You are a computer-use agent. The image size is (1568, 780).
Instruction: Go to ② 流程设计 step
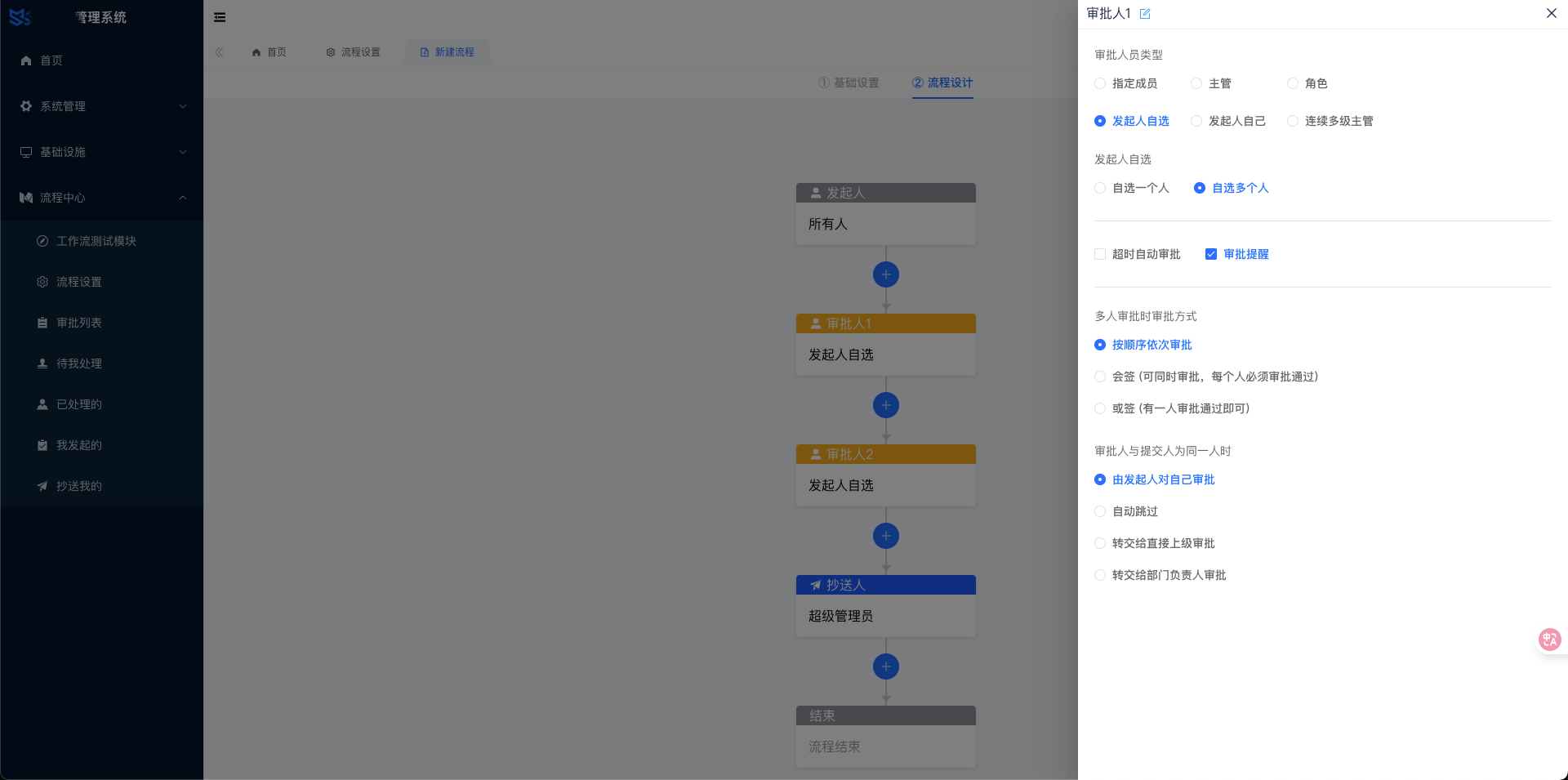click(942, 82)
